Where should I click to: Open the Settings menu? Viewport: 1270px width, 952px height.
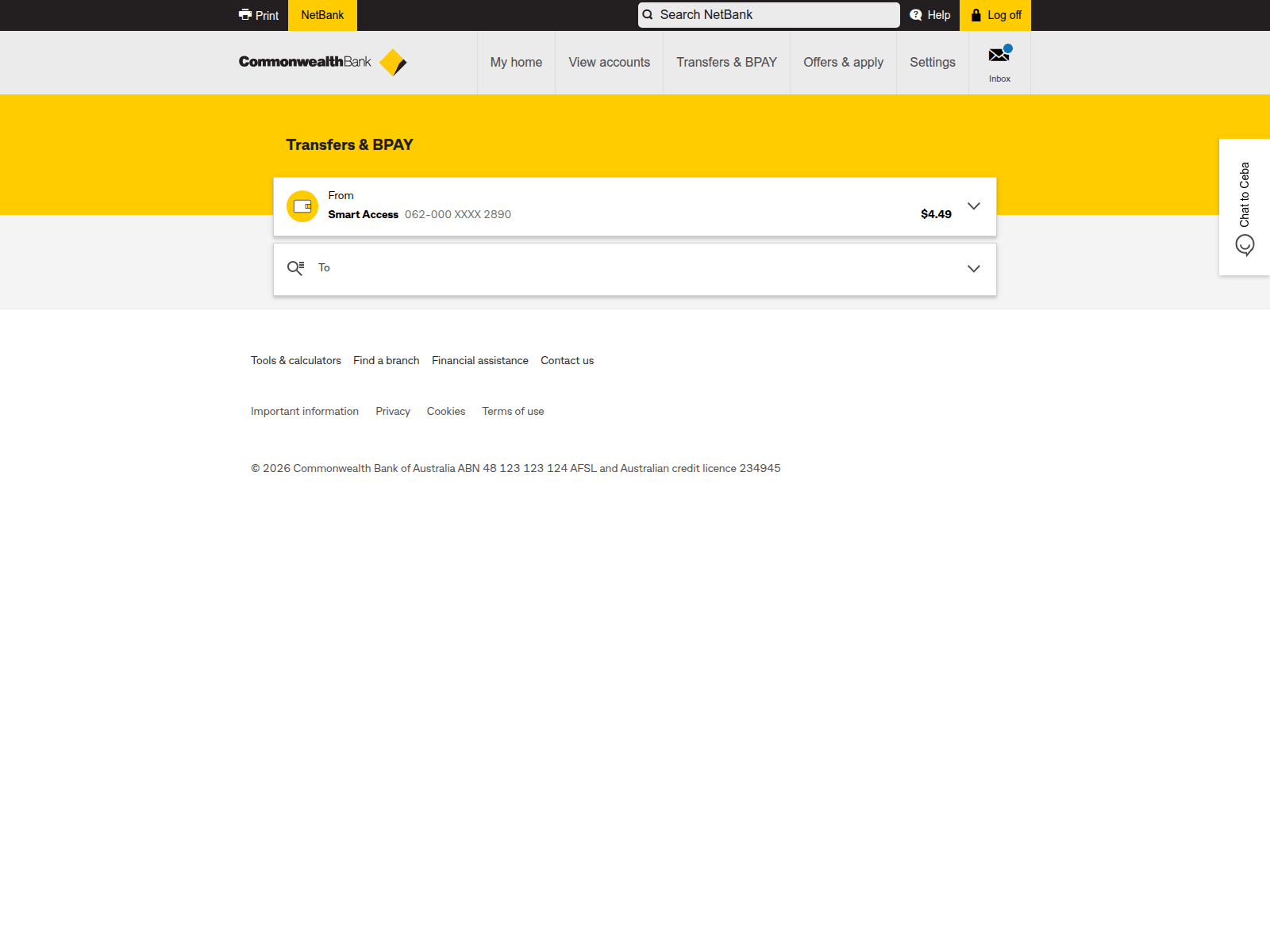[x=932, y=62]
